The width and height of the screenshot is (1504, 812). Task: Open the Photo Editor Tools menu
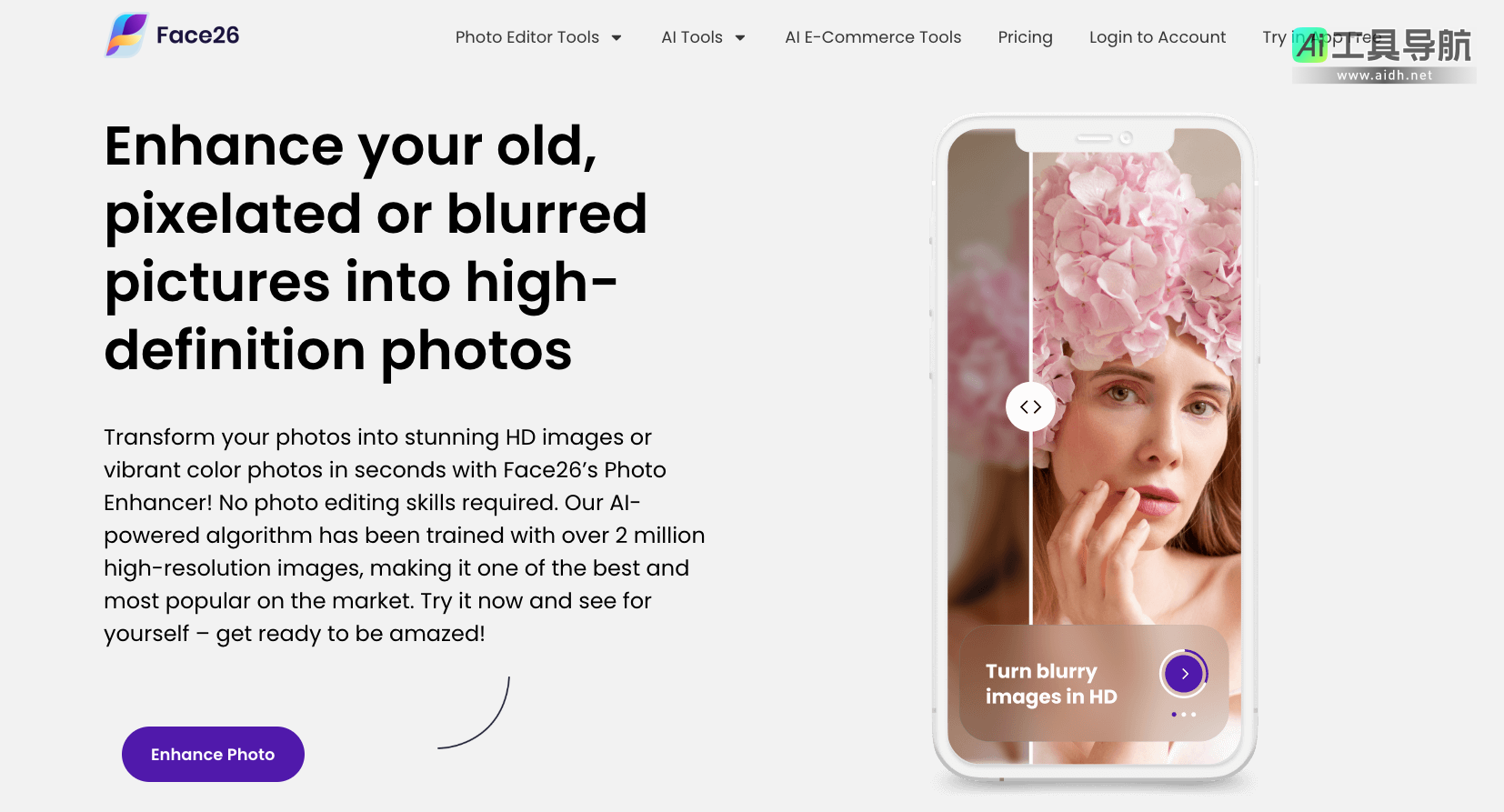tap(527, 37)
